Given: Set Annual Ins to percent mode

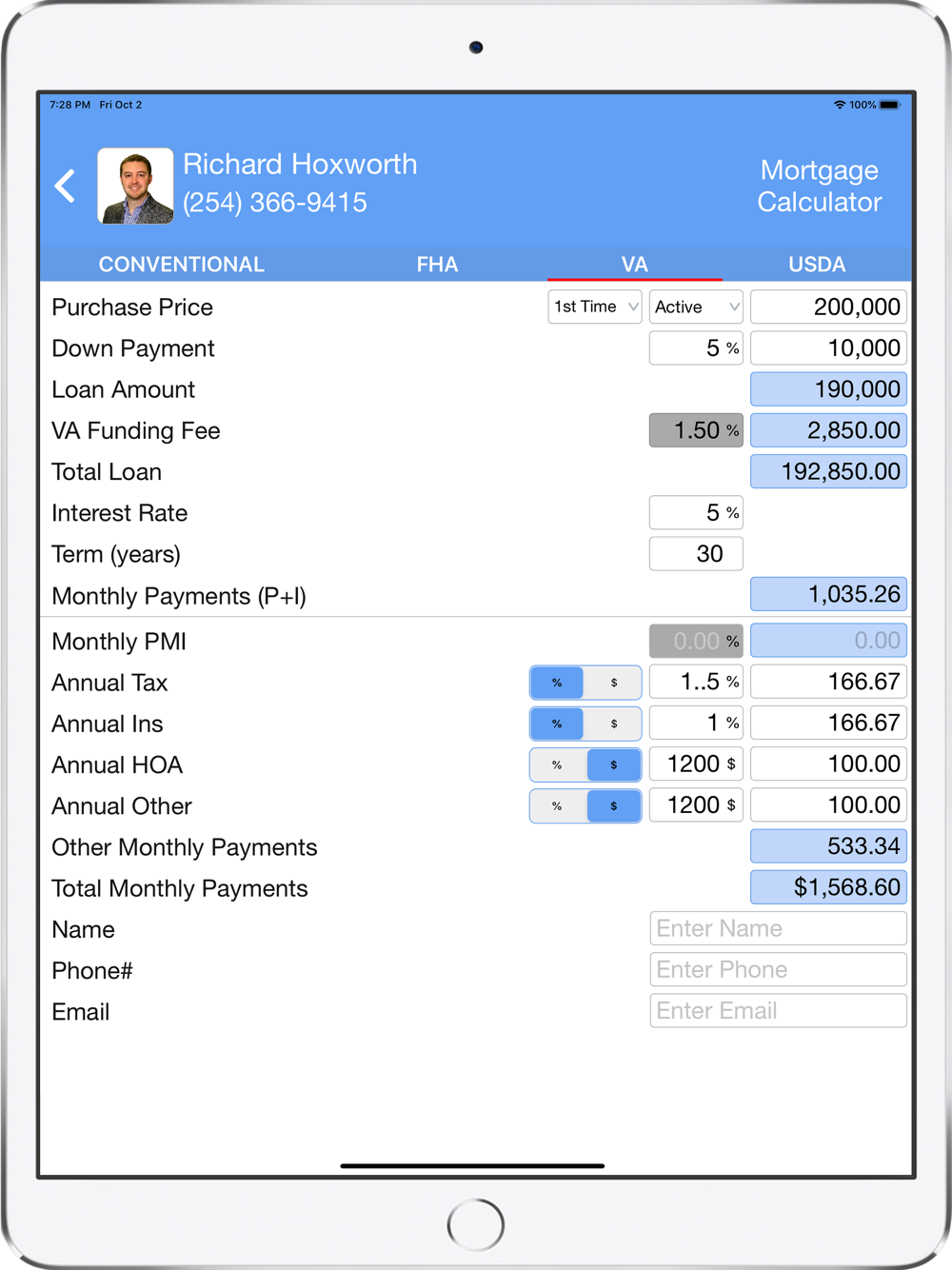Looking at the screenshot, I should [x=557, y=723].
